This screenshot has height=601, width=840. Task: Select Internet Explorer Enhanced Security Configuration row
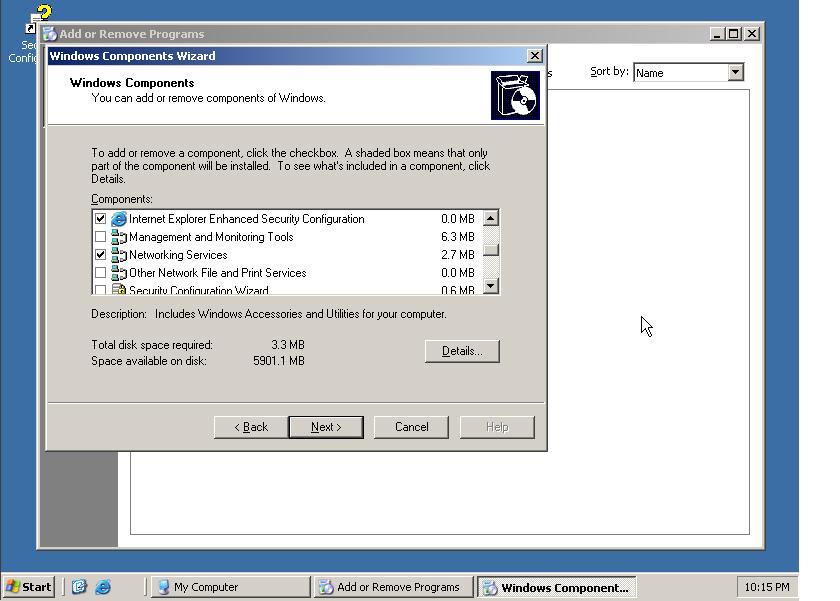[x=288, y=219]
